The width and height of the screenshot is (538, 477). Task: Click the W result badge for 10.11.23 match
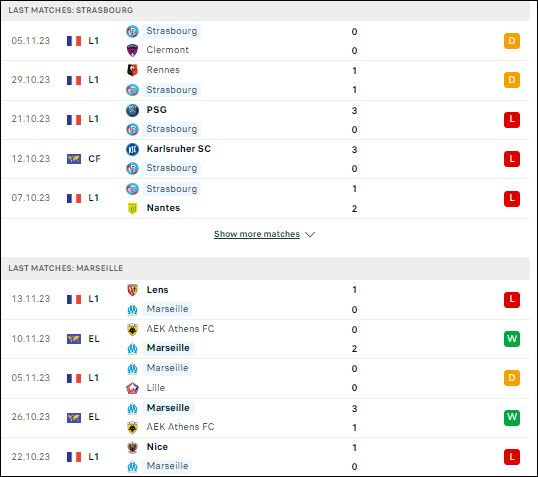512,339
